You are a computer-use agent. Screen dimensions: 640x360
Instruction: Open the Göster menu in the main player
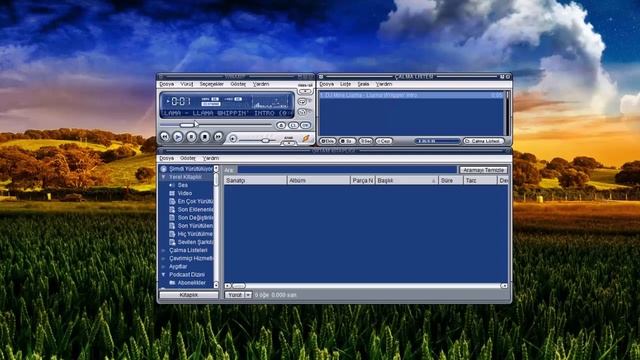tap(238, 84)
